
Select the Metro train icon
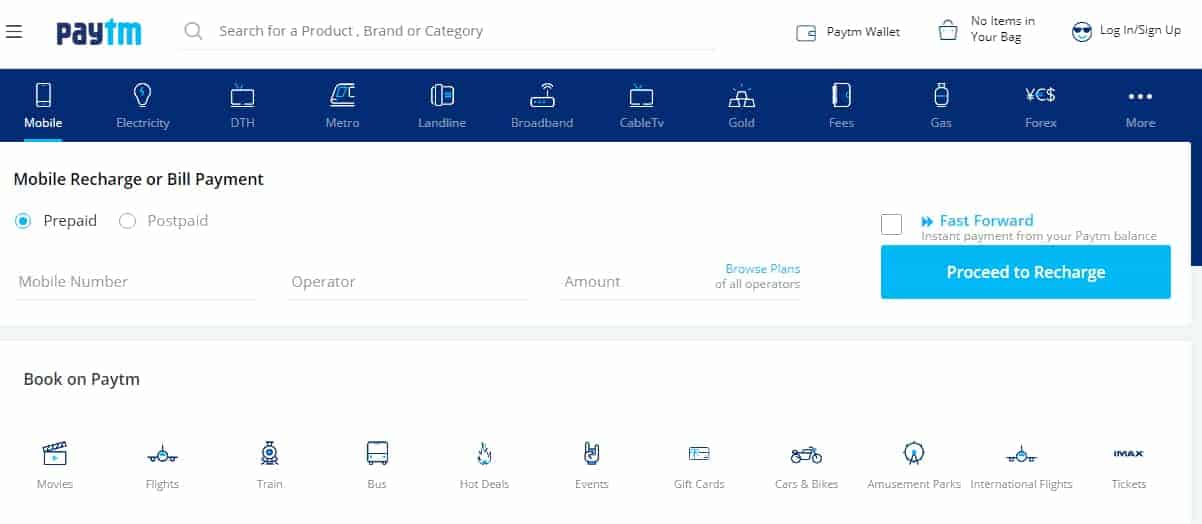point(342,95)
